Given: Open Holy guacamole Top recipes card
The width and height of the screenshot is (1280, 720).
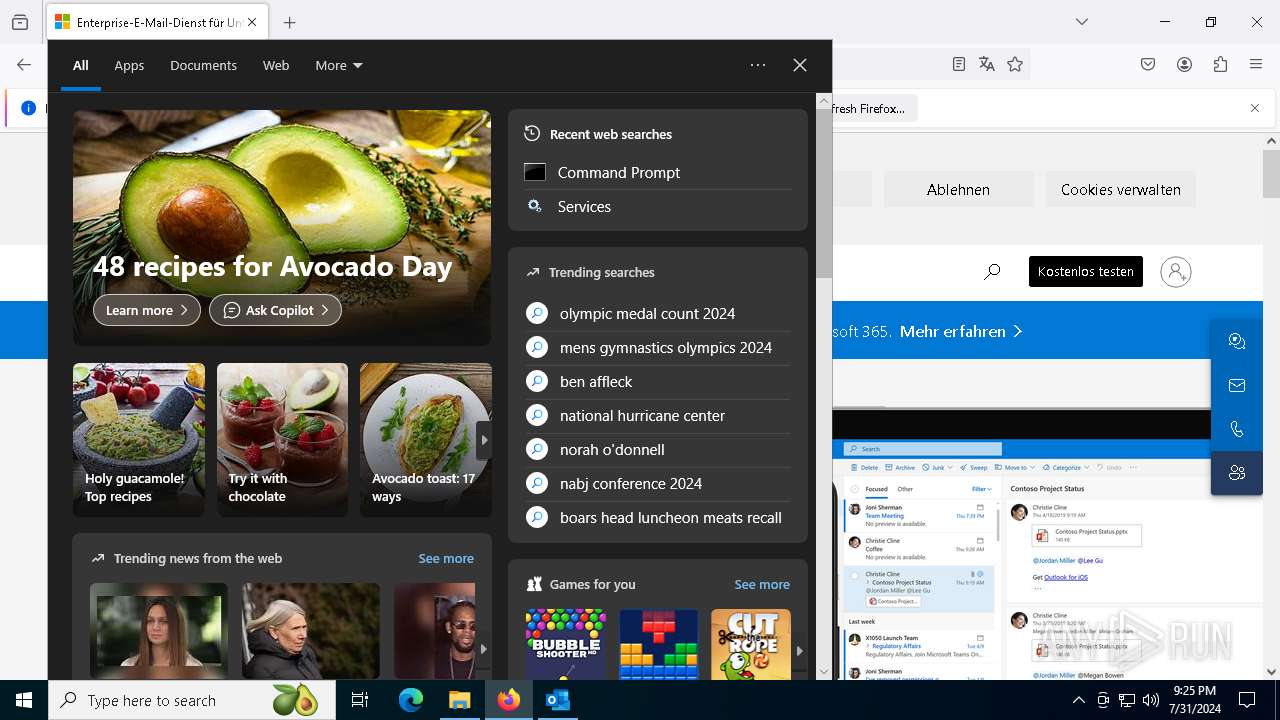Looking at the screenshot, I should [x=139, y=440].
